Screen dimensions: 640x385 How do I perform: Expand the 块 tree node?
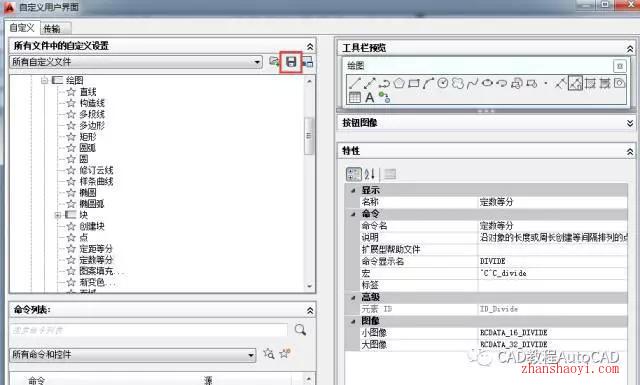pyautogui.click(x=58, y=215)
